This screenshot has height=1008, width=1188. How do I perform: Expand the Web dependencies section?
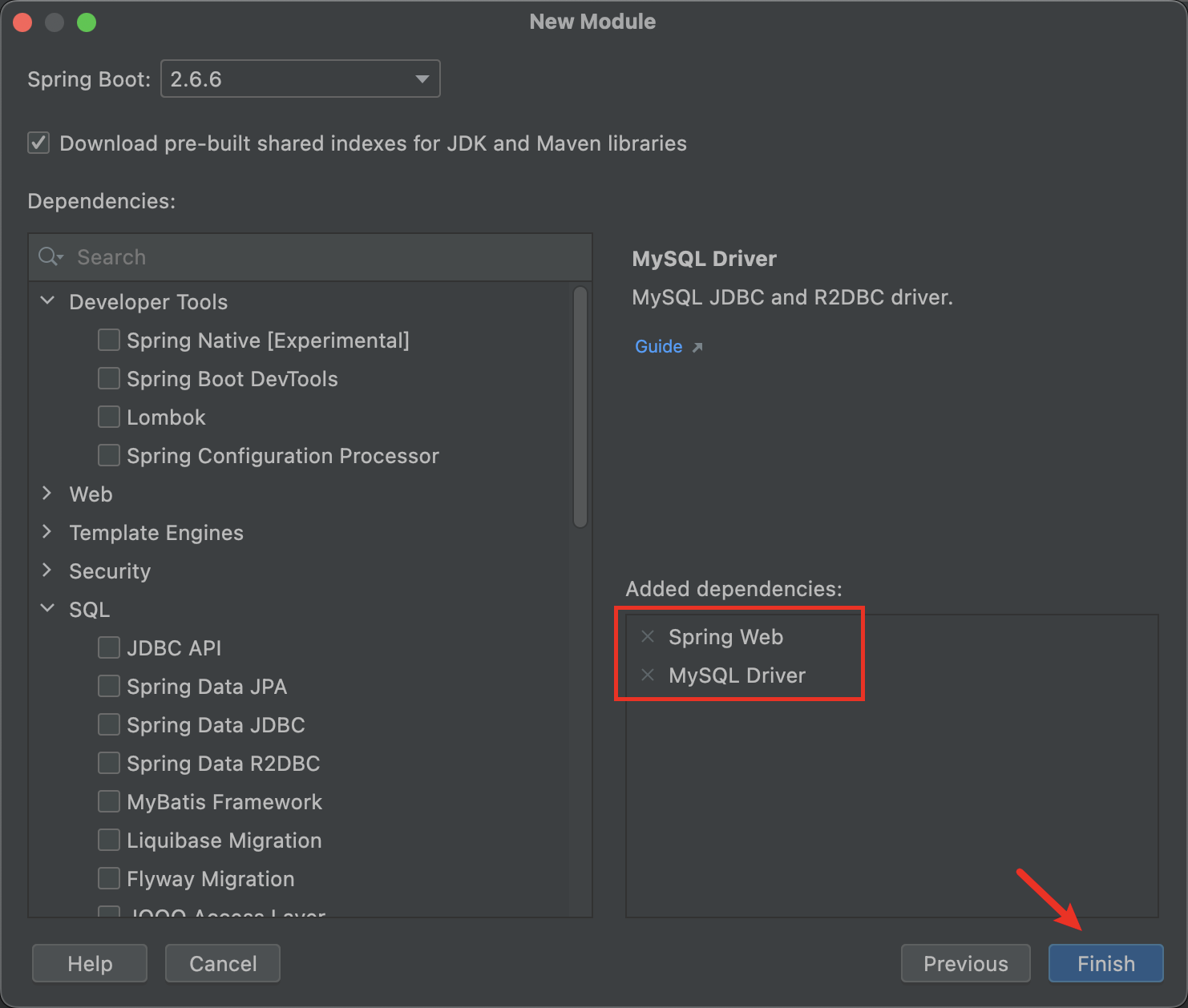tap(47, 494)
